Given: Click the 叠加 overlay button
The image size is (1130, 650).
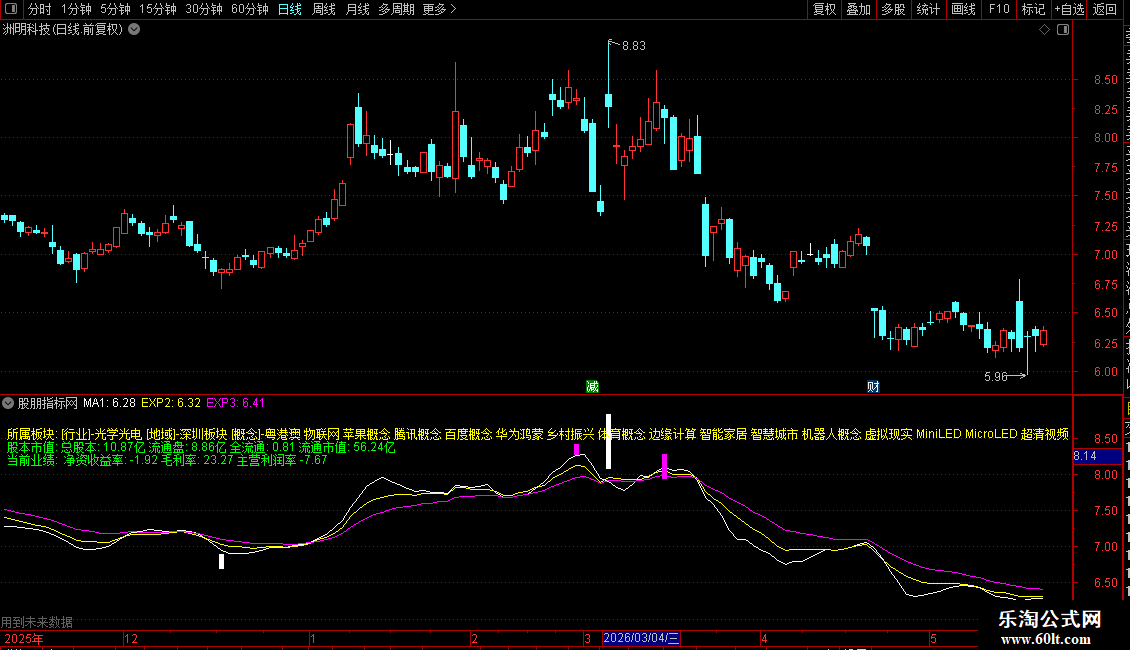Looking at the screenshot, I should pos(859,9).
